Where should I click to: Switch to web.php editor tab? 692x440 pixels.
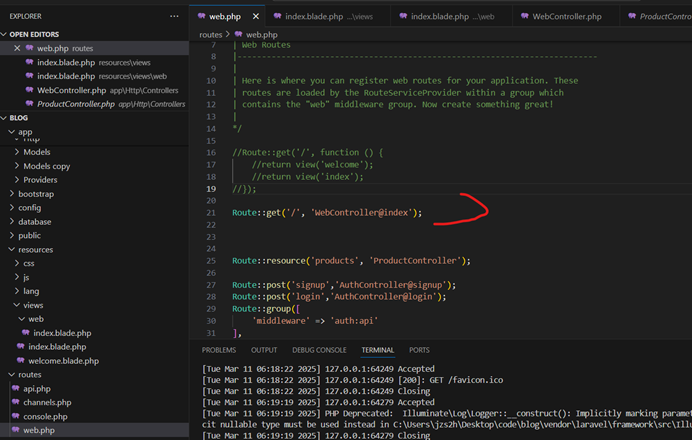click(225, 16)
